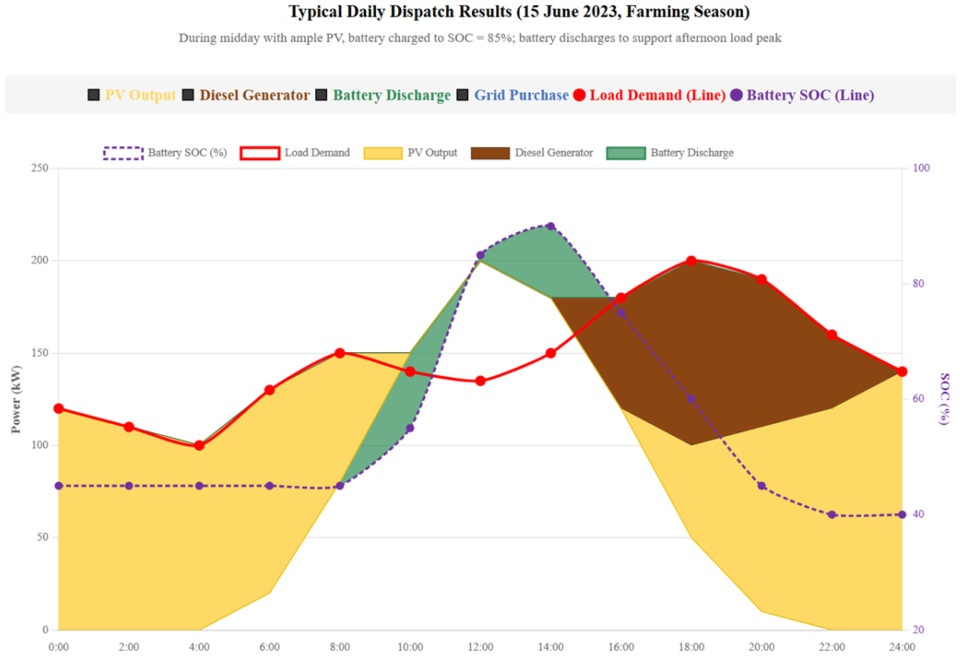Click the black square beside Grid Purchase
The height and width of the screenshot is (658, 960).
point(463,95)
